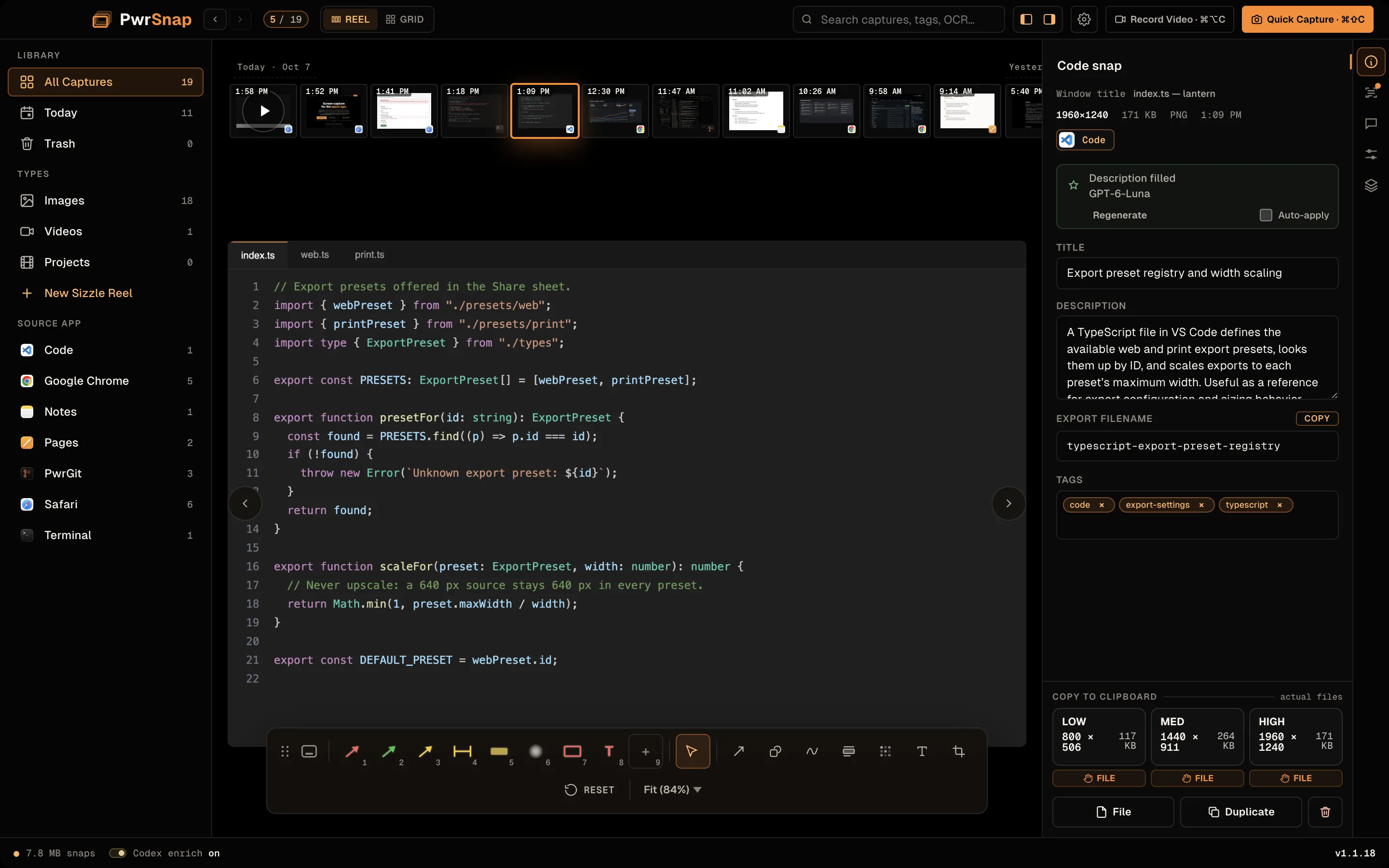Open settings gear in top bar
The height and width of the screenshot is (868, 1389).
1084,19
